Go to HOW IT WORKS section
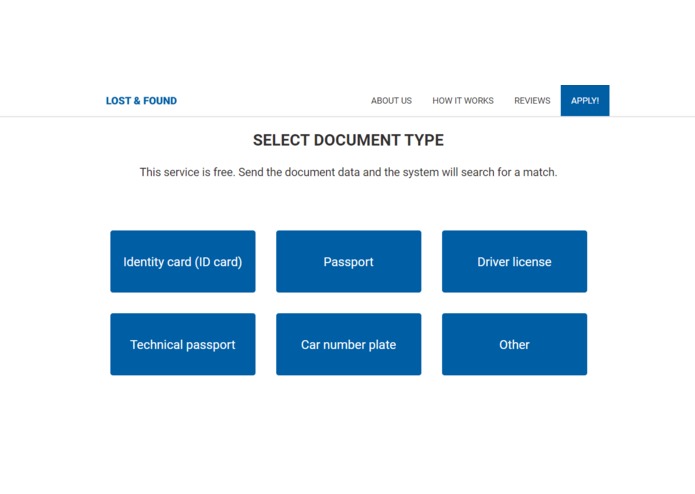The height and width of the screenshot is (494, 695). point(463,101)
